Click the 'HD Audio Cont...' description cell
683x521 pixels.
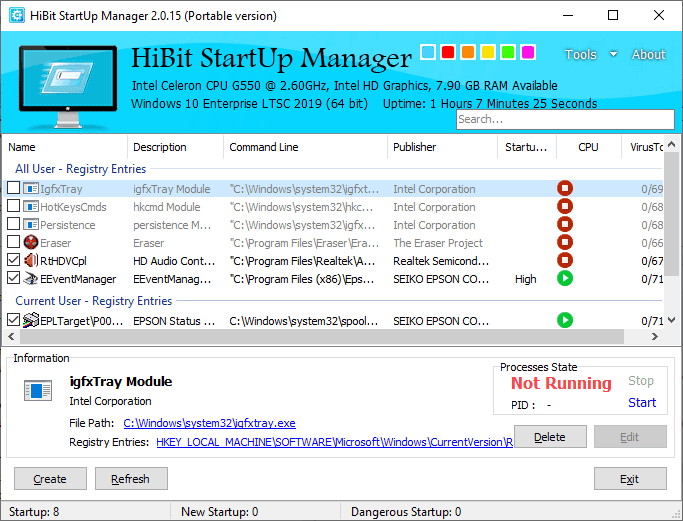point(174,261)
